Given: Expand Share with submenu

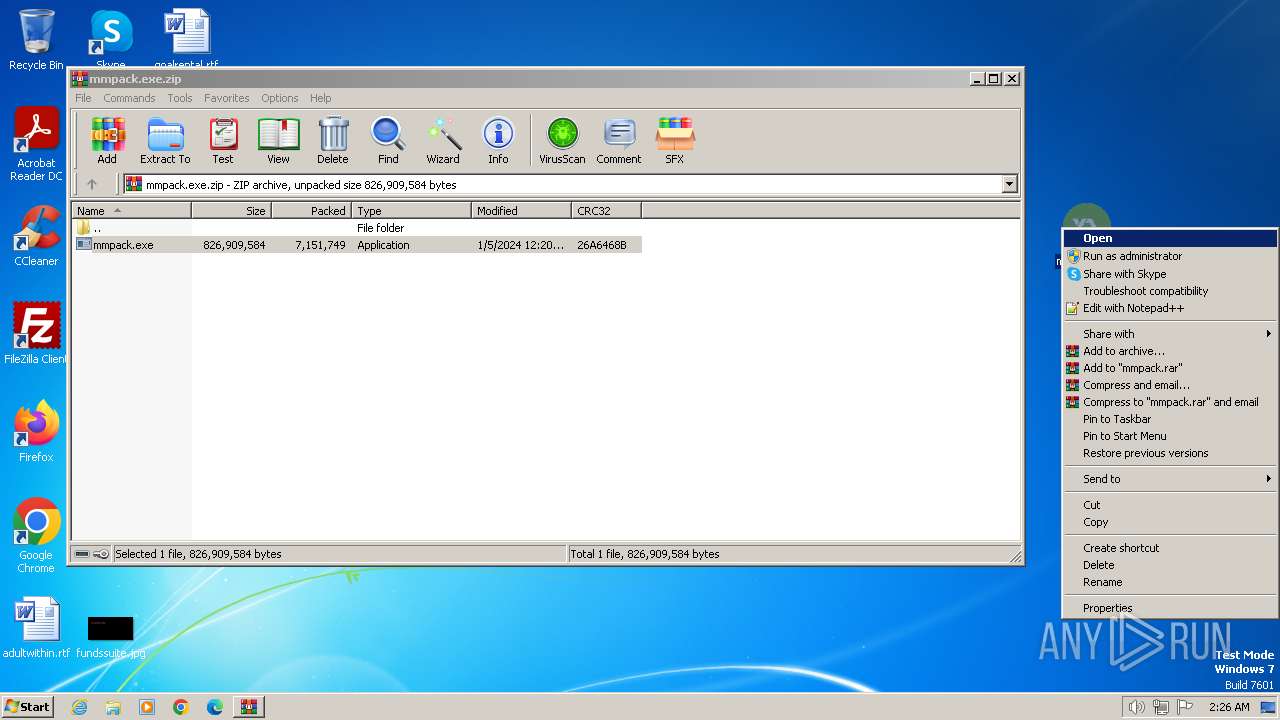Looking at the screenshot, I should click(x=1170, y=334).
